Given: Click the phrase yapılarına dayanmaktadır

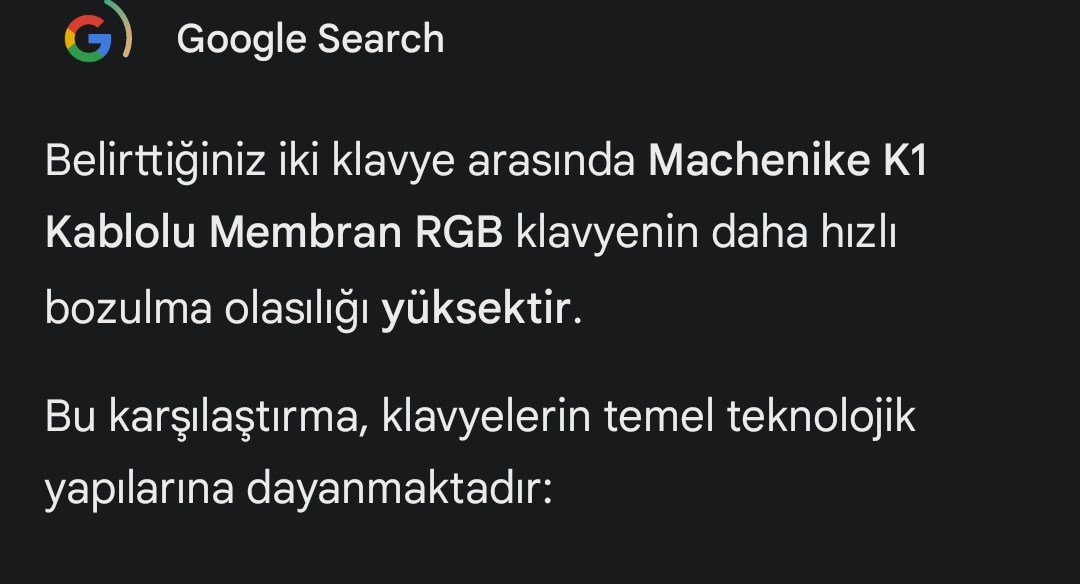Looking at the screenshot, I should (x=299, y=491).
